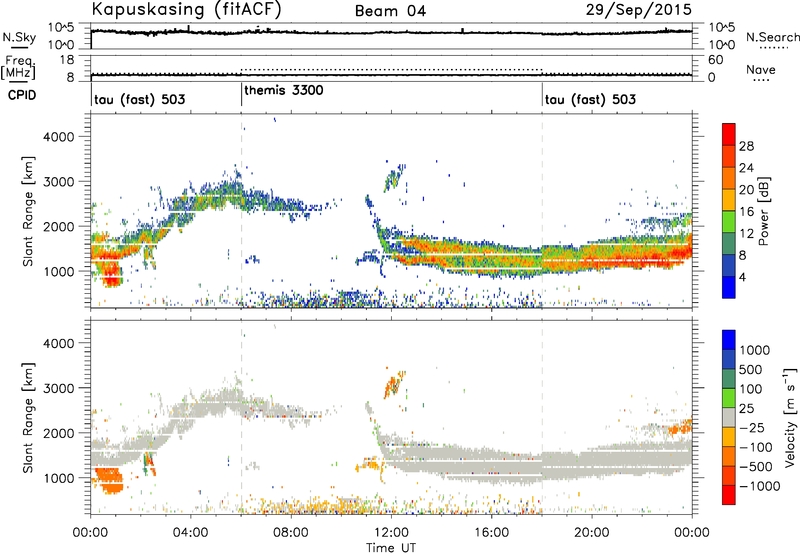Click the 'themis 3300' CPID label
Screen dimensions: 800x554
tap(284, 91)
